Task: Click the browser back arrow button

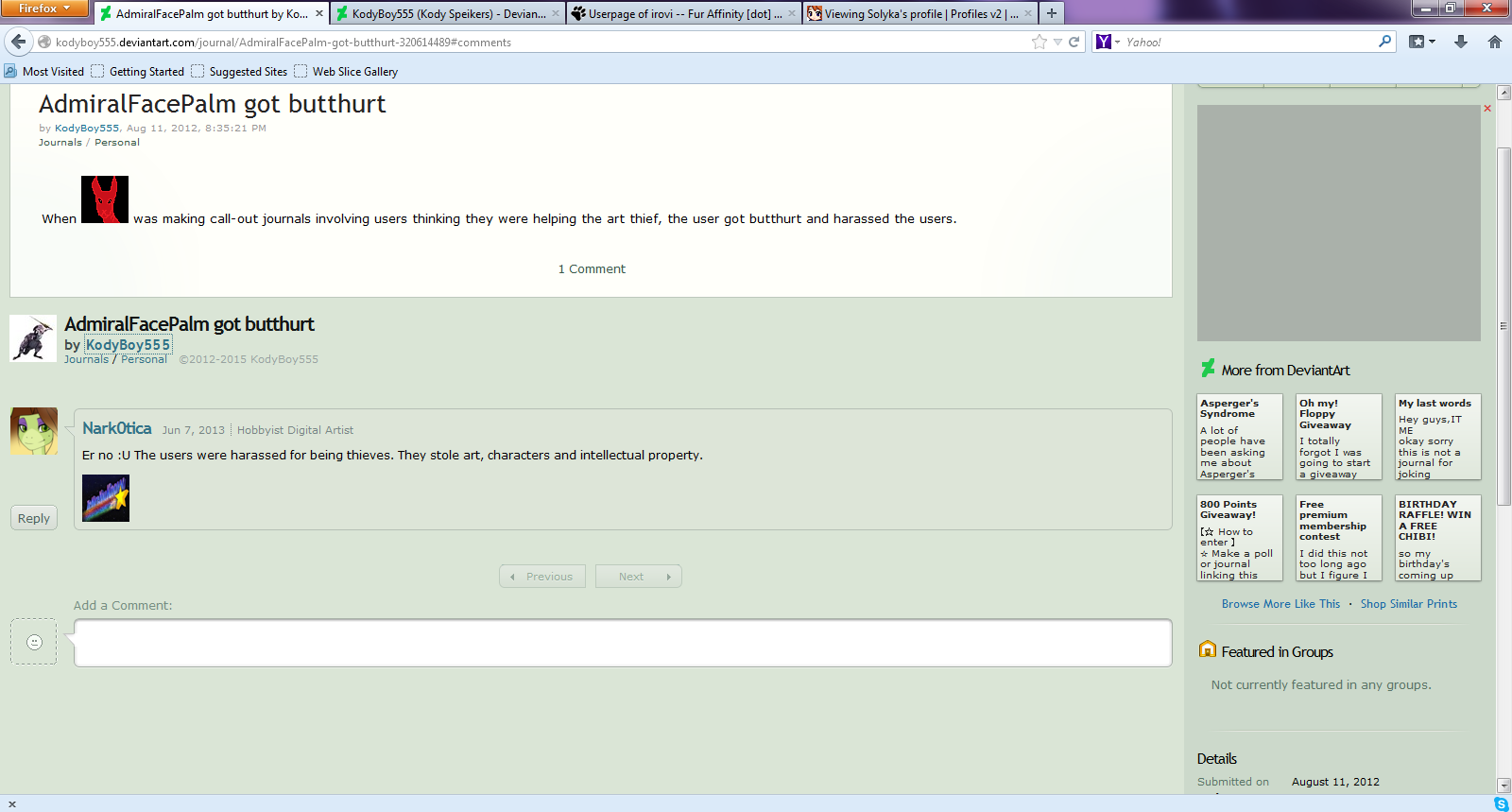Action: coord(18,42)
